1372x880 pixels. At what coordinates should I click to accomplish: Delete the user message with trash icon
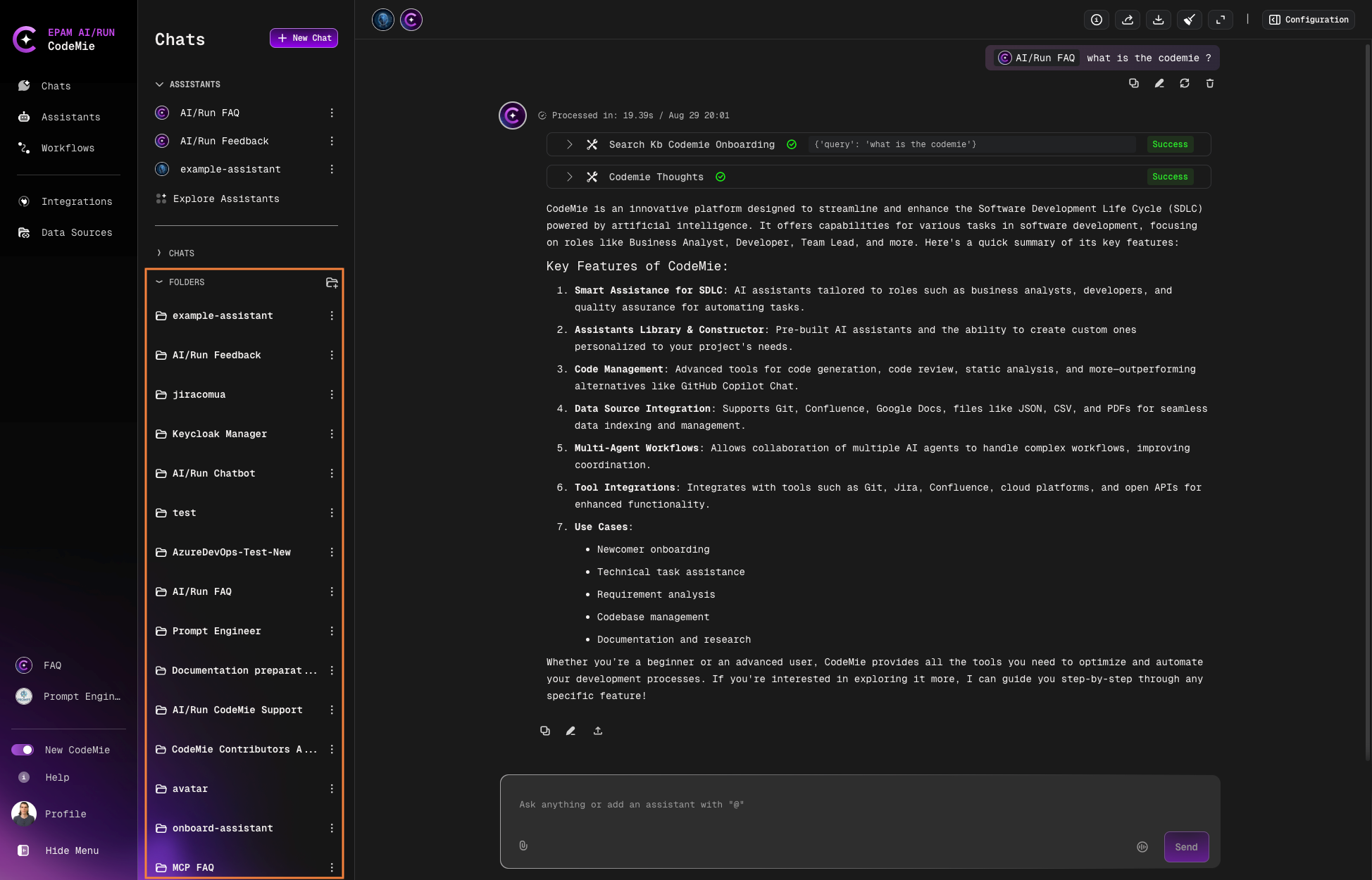coord(1210,83)
